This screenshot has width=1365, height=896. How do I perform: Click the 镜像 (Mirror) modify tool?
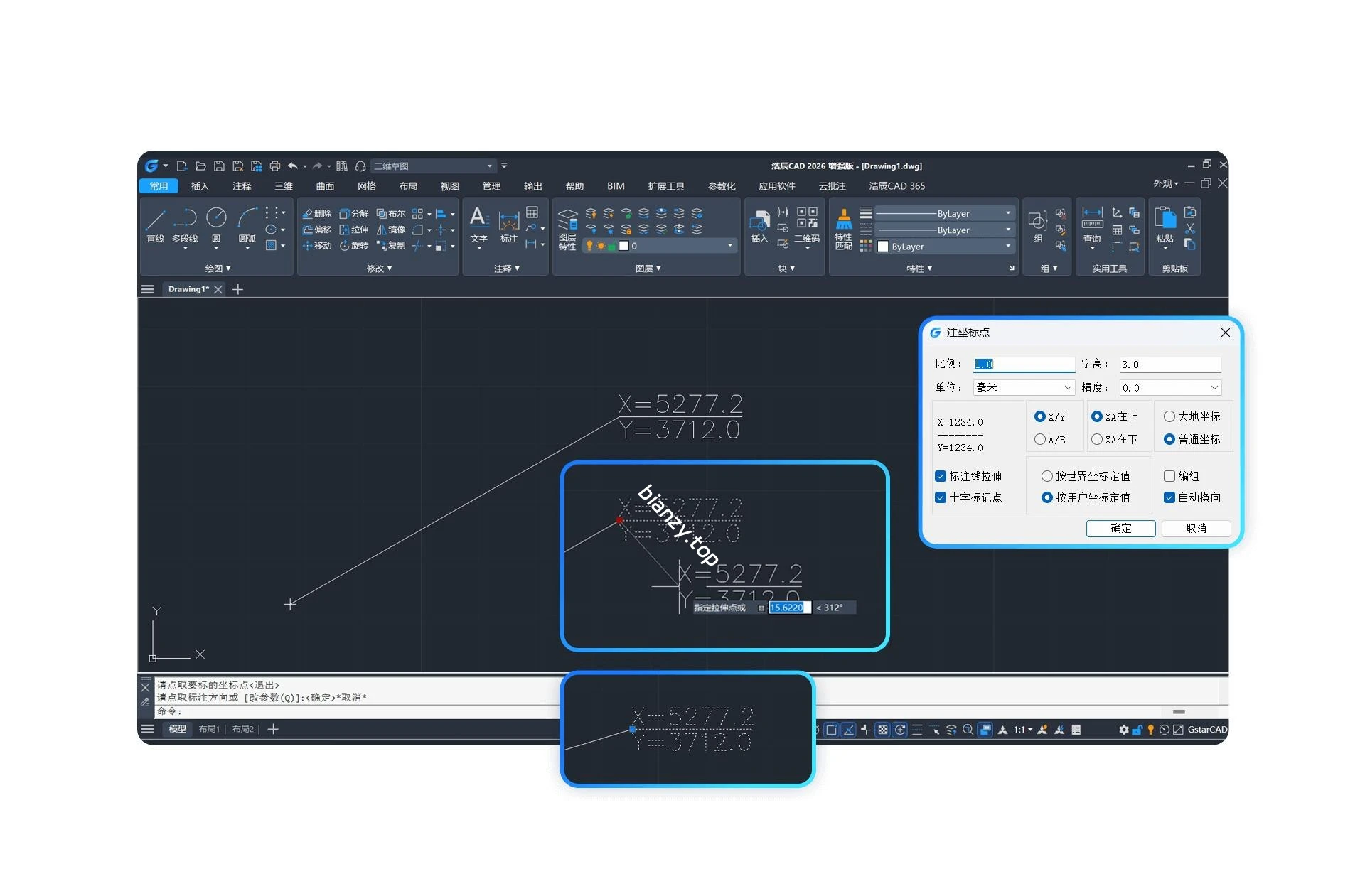click(391, 230)
